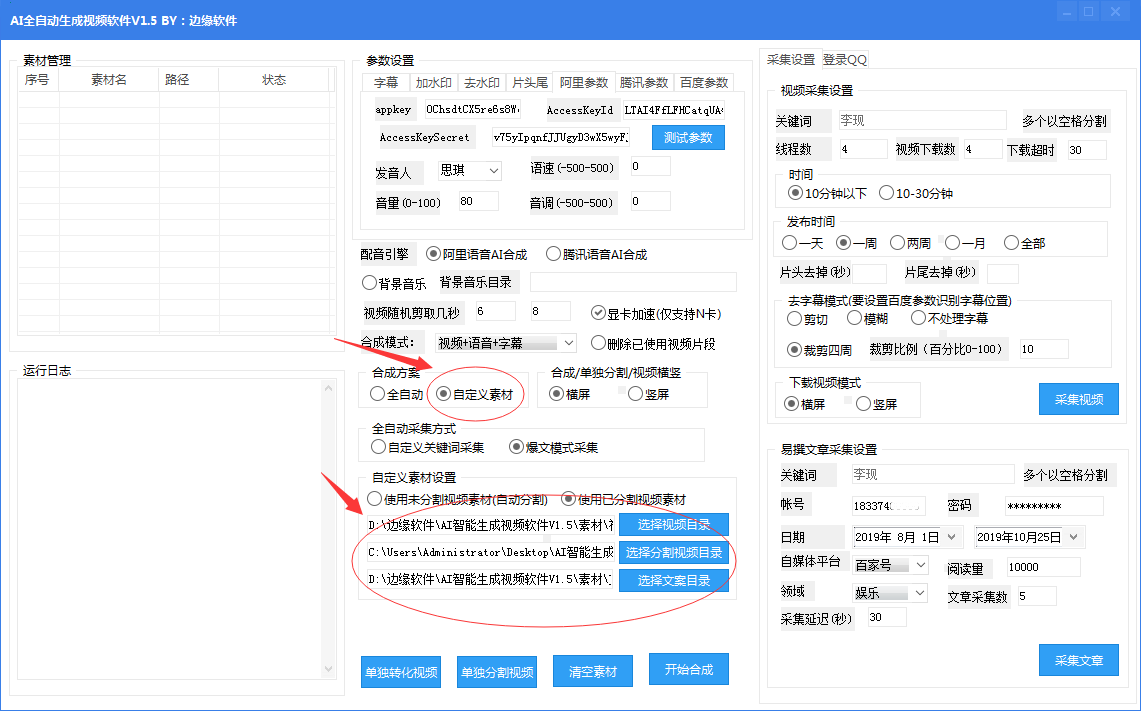This screenshot has height=711, width=1141.
Task: Expand the 自媒体平台 dropdown showing 百家号
Action: pos(891,565)
